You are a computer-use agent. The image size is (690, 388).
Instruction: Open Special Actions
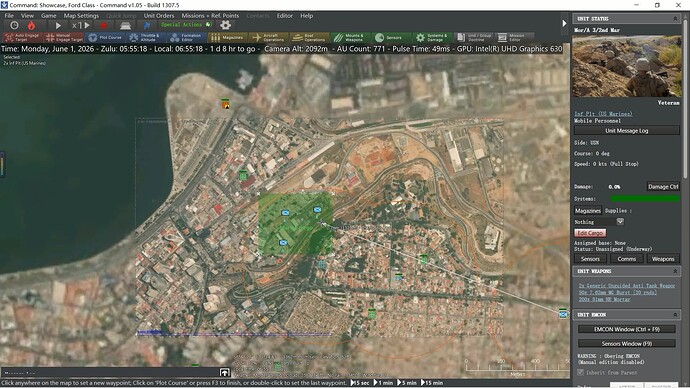pyautogui.click(x=186, y=25)
